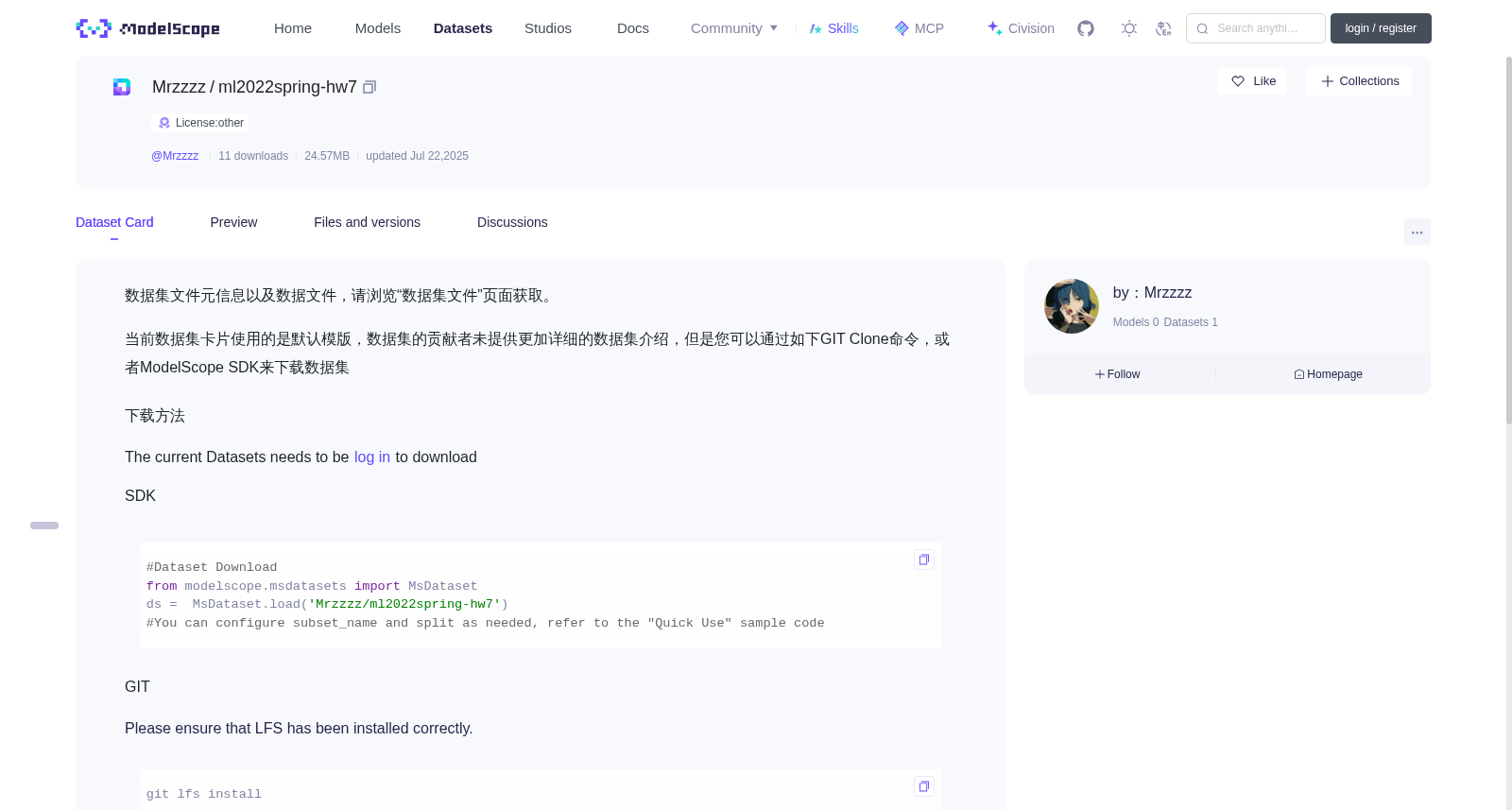The width and height of the screenshot is (1512, 810).
Task: Click 'Models 0' under the author
Action: tap(1136, 322)
